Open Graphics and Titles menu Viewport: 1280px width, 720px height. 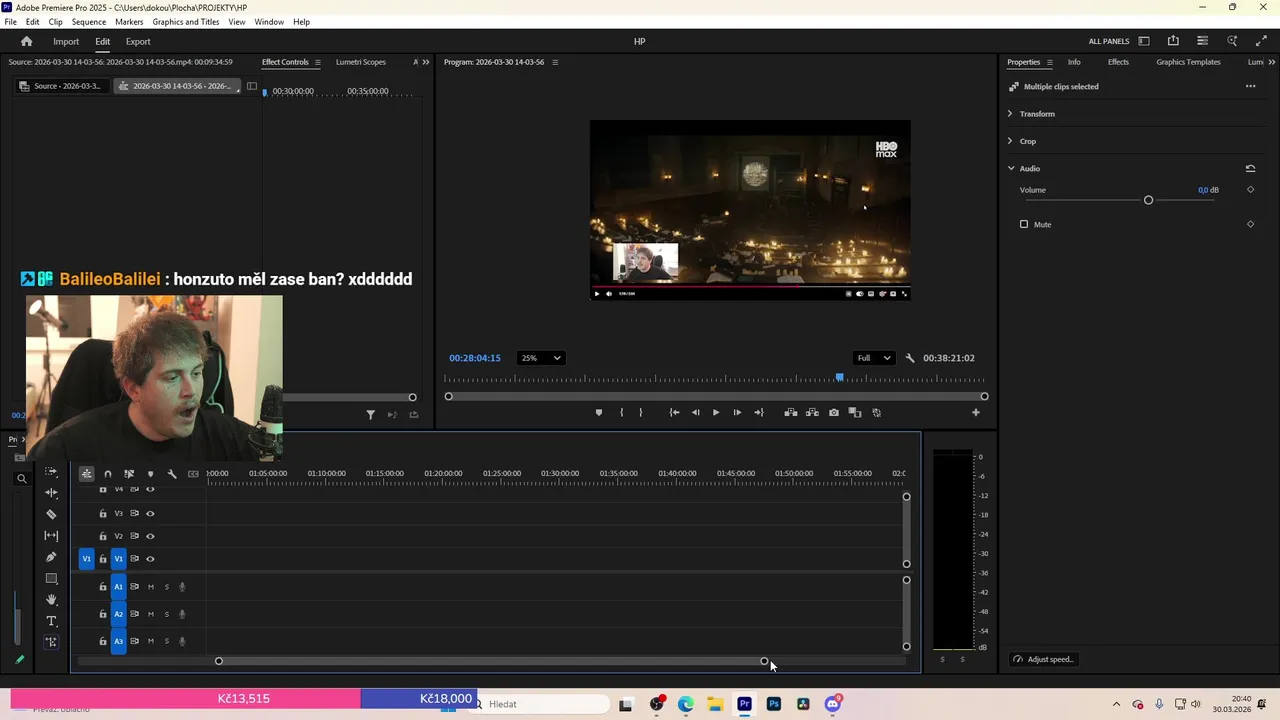tap(186, 22)
